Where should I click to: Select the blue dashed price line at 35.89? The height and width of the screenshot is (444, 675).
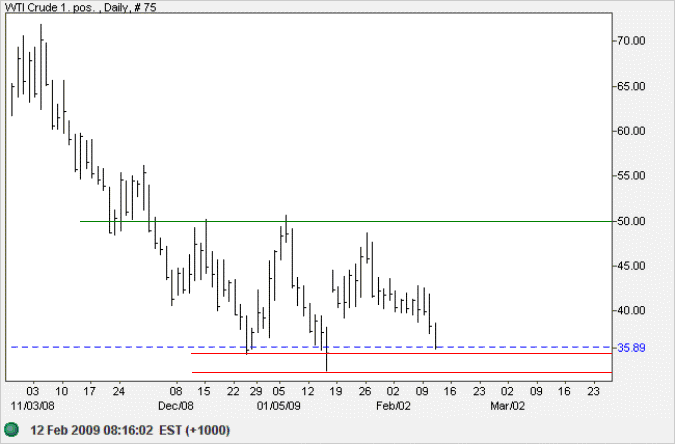coord(311,347)
